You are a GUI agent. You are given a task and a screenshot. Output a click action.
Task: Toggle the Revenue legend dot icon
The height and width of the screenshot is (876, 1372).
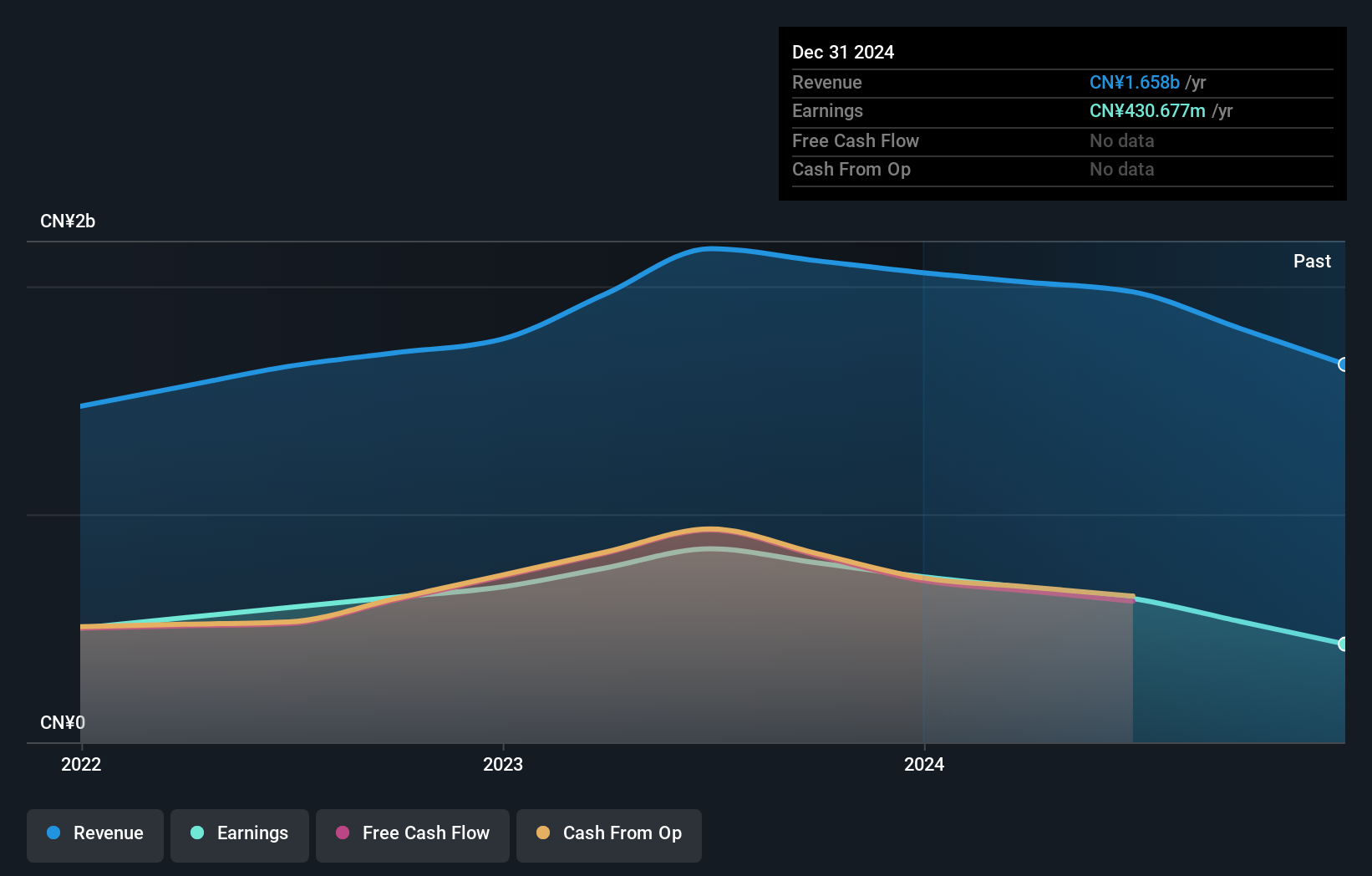(x=52, y=833)
